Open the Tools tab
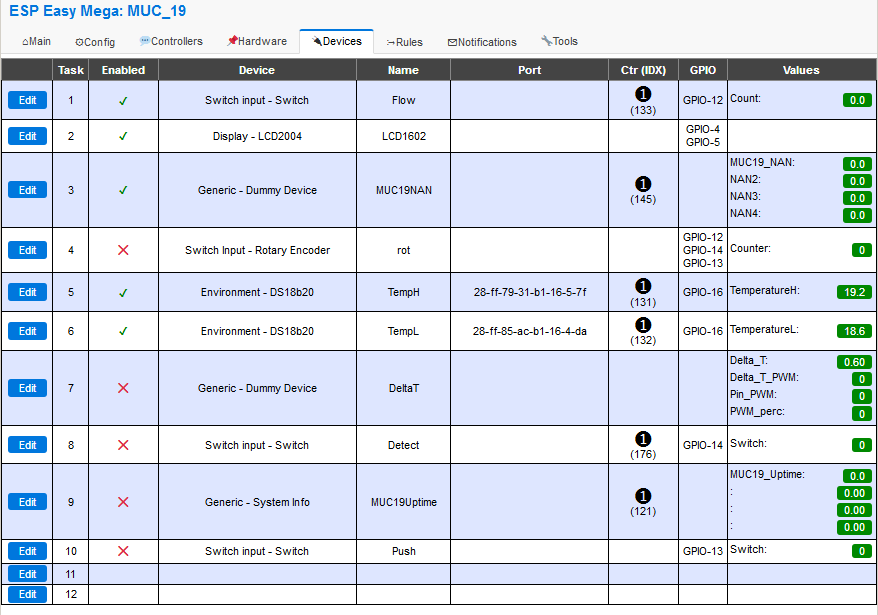The height and width of the screenshot is (615, 878). click(x=559, y=41)
